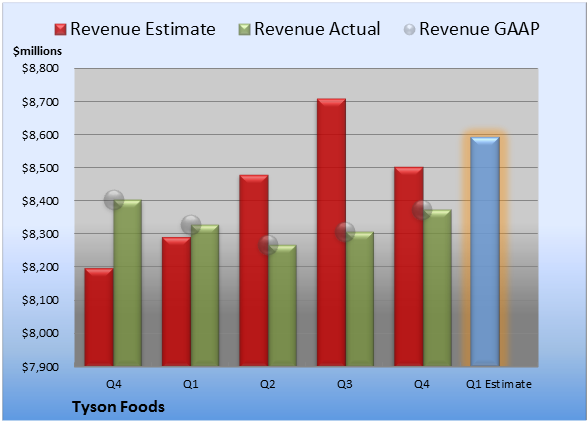
Task: Click the '$8,200' axis value
Action: click(40, 267)
